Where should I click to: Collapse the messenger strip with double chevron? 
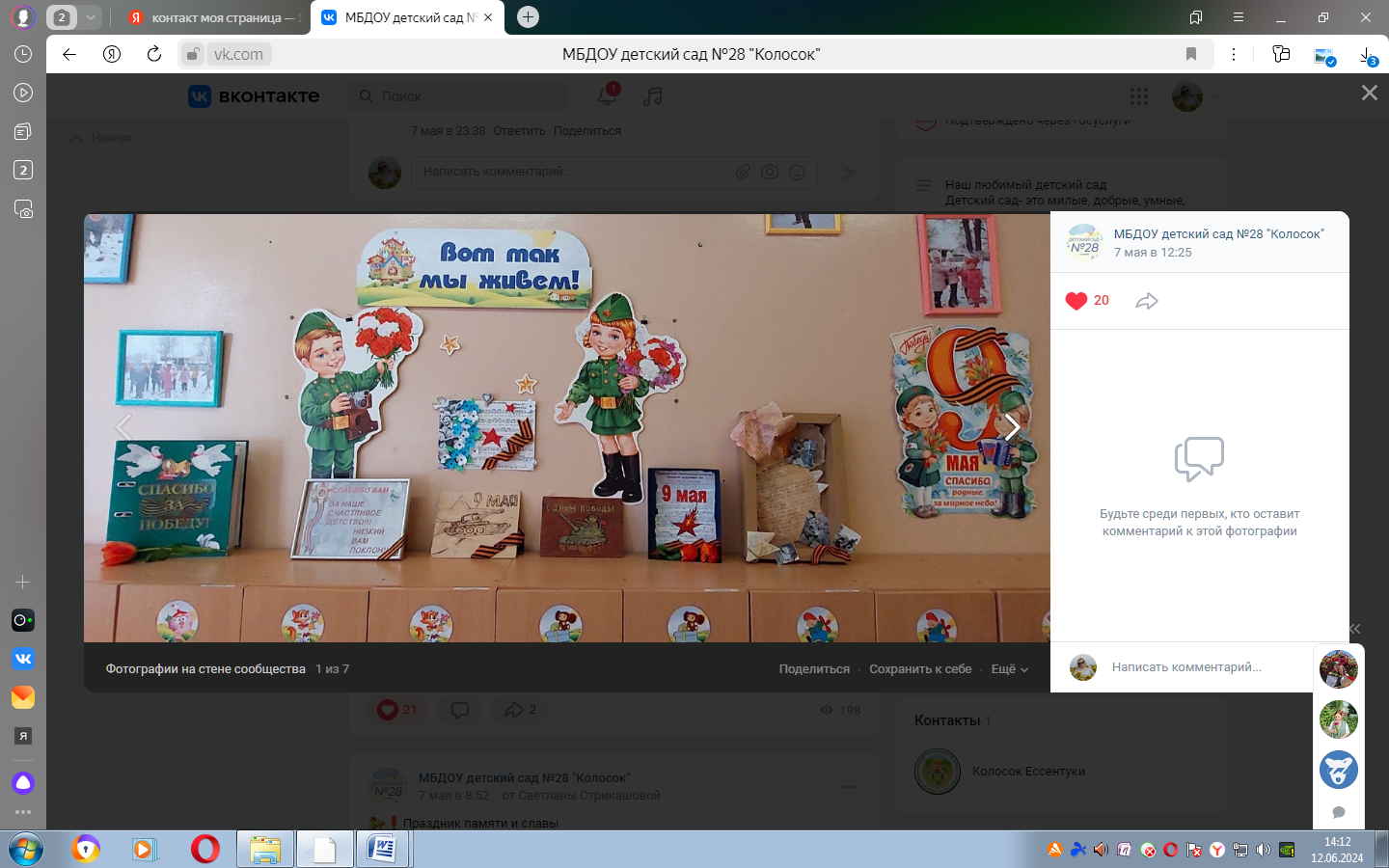(1354, 629)
